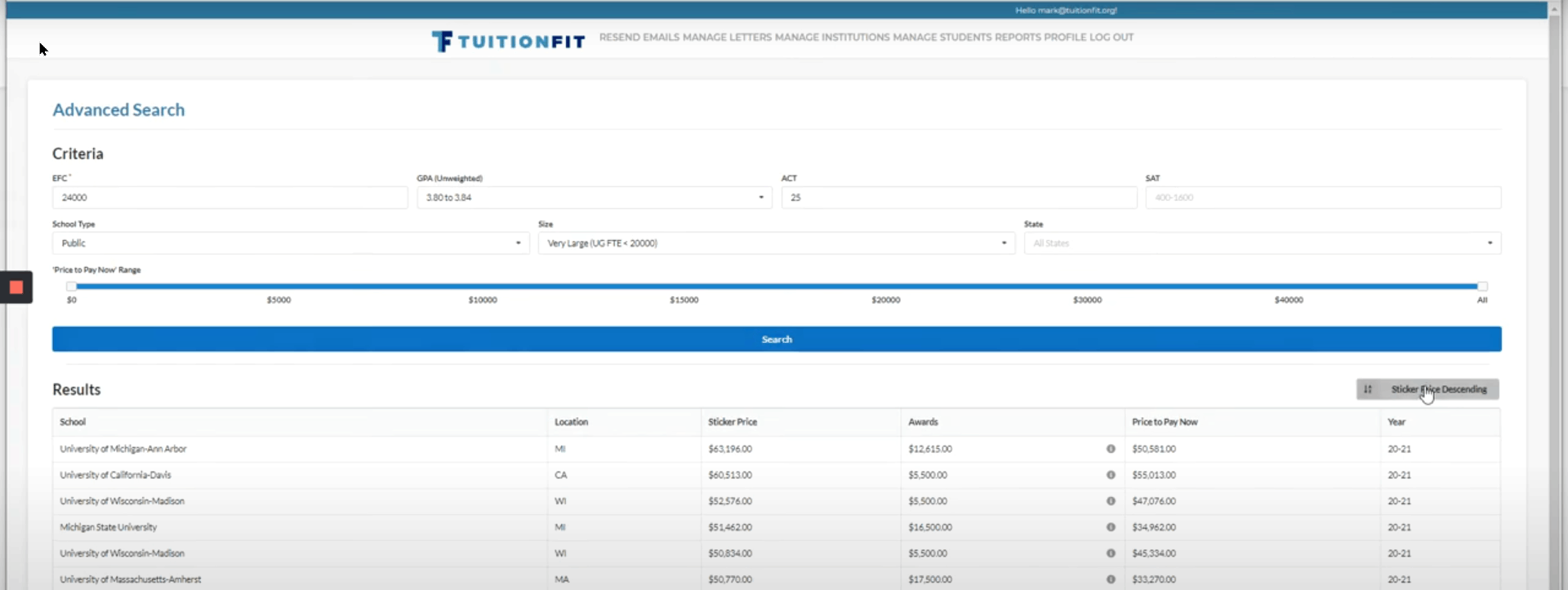Open award info icon for Michigan-Ann Arbor
The height and width of the screenshot is (590, 1568).
click(1111, 449)
